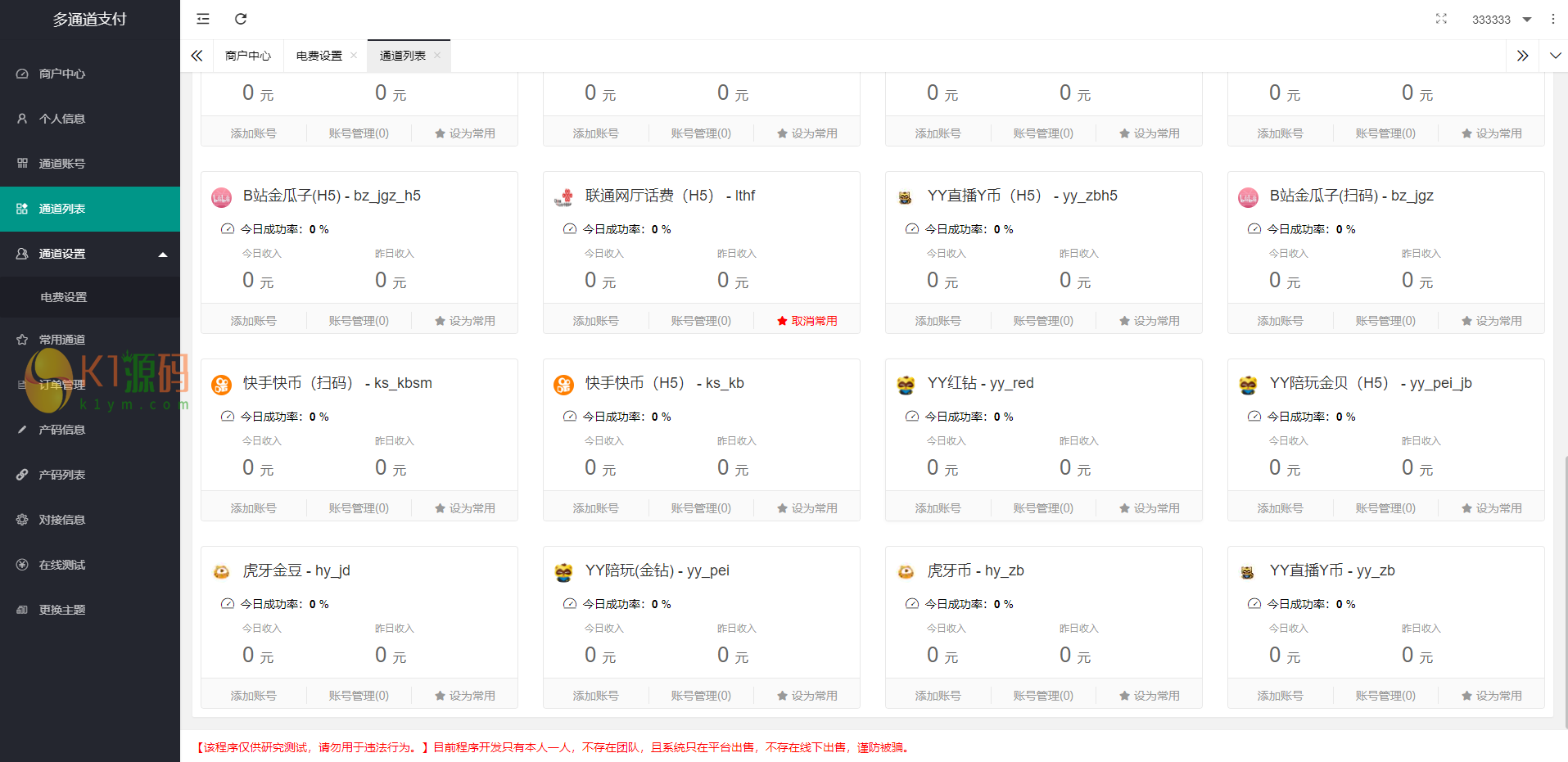Click the 快手快币 (扫码) channel logo icon
This screenshot has width=1568, height=762.
221,385
